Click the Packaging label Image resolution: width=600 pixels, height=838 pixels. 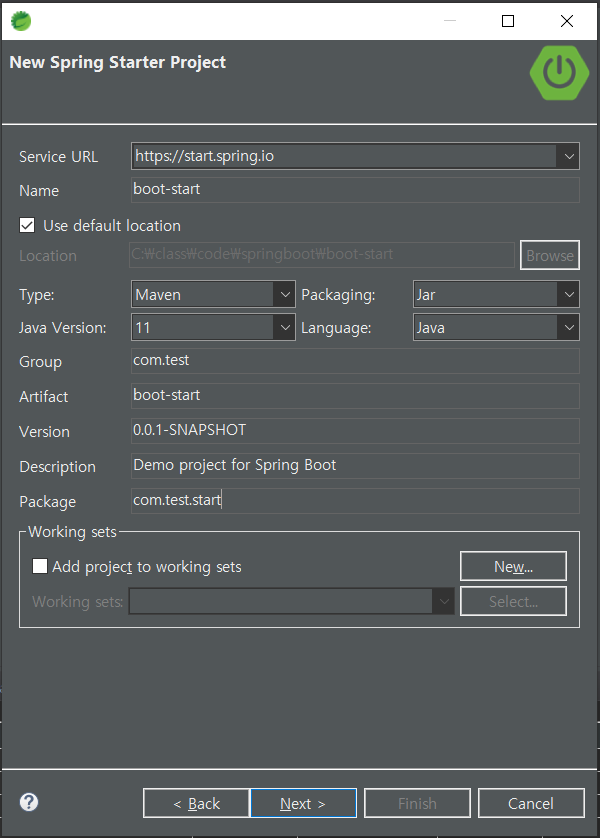[338, 295]
